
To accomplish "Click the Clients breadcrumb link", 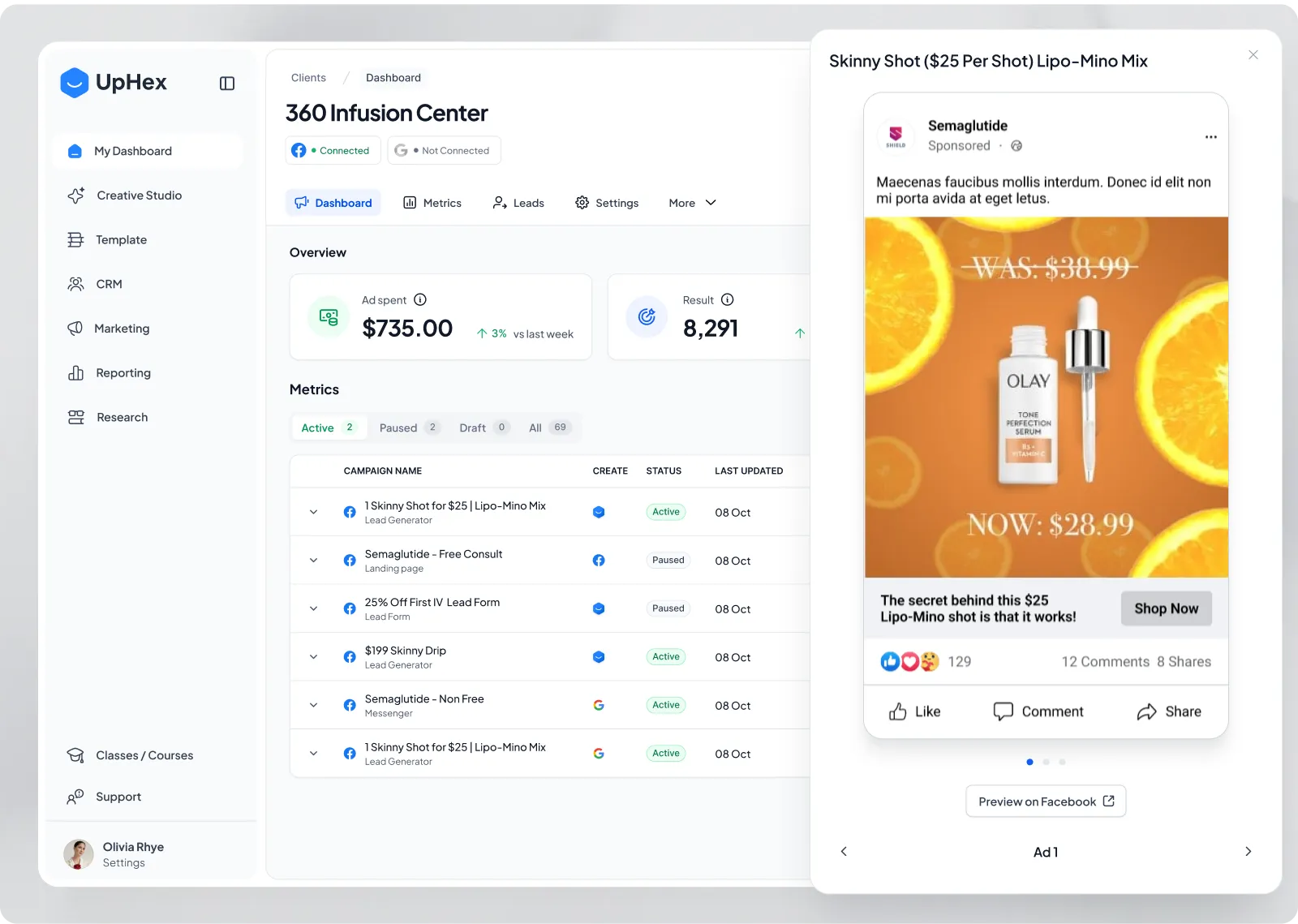I will click(x=308, y=78).
